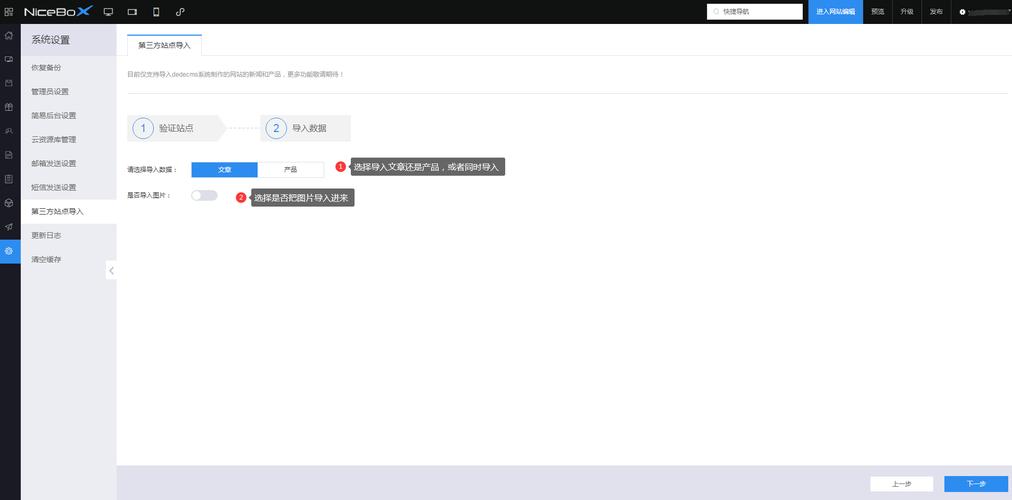Viewport: 1012px width, 500px height.
Task: Click the active settings gear sidebar icon
Action: (9, 251)
